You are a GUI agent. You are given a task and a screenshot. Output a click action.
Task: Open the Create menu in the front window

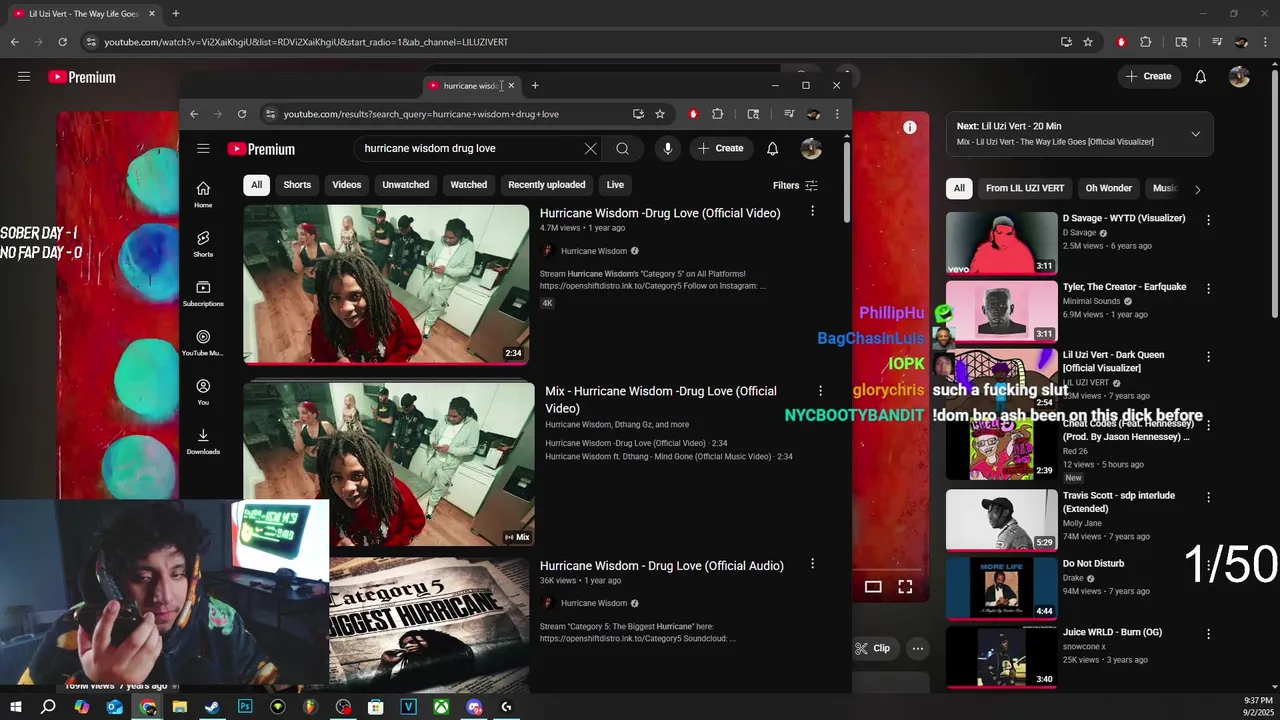tap(721, 148)
